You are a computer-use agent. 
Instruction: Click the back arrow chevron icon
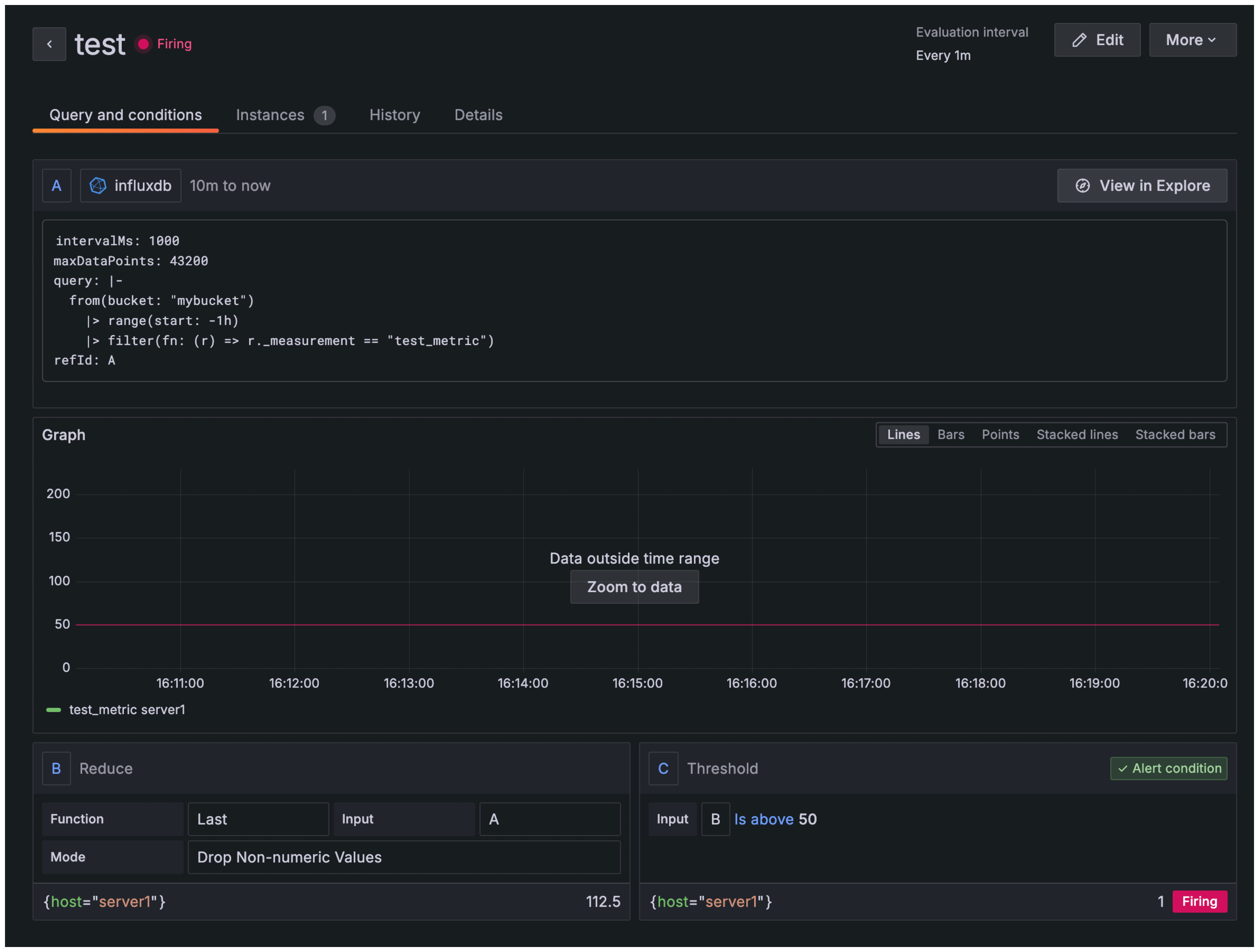(x=50, y=44)
